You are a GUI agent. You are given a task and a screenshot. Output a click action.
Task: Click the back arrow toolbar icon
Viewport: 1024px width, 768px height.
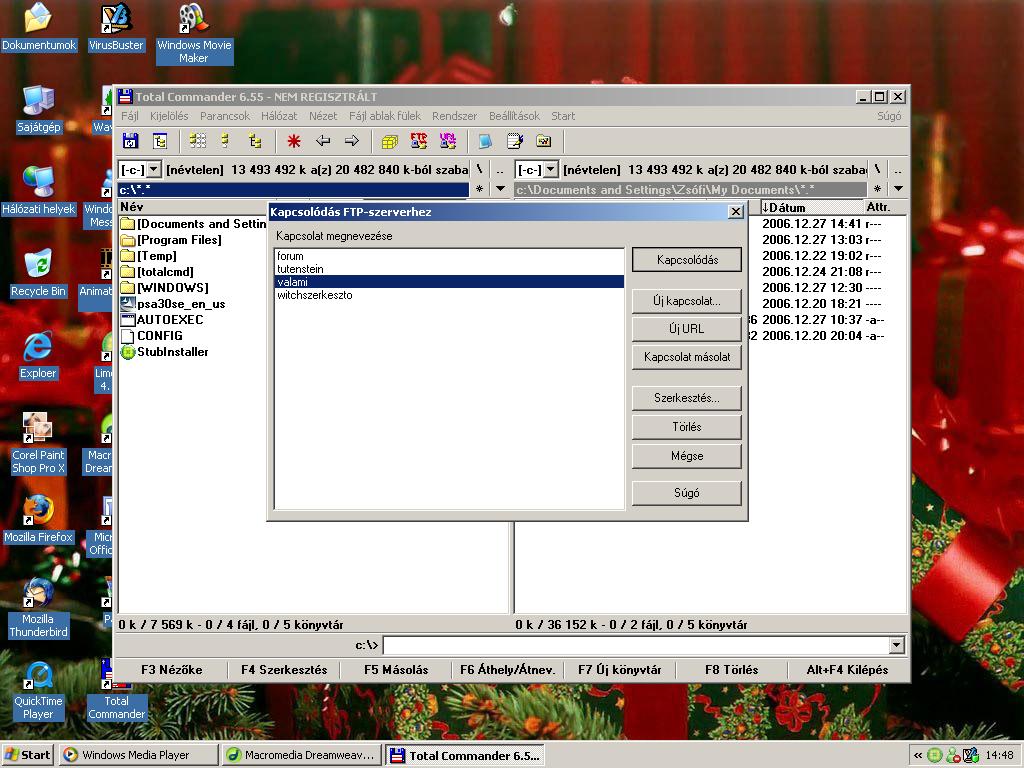coord(322,141)
